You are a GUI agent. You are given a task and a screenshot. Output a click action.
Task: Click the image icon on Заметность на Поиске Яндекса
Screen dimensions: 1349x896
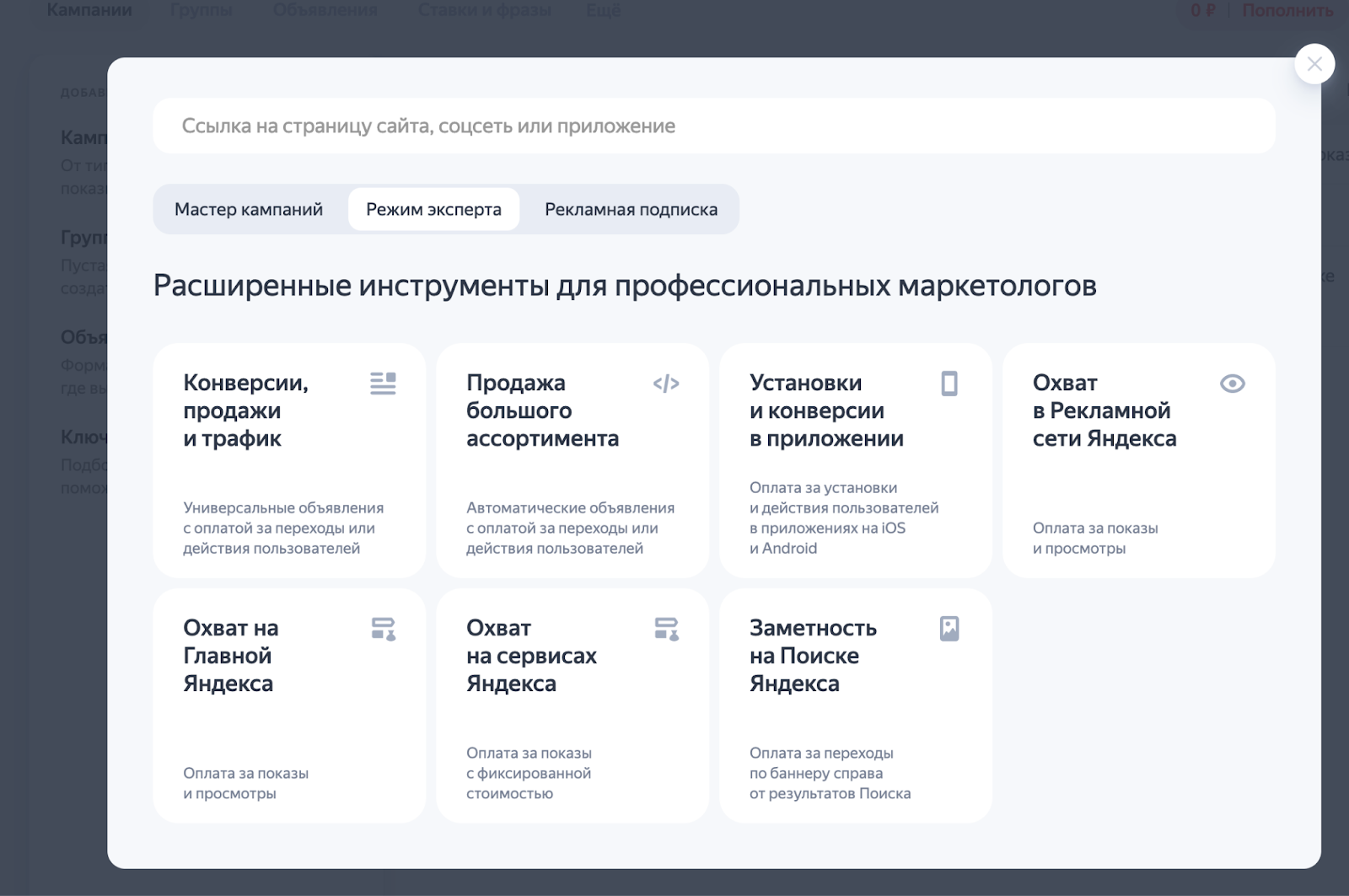pyautogui.click(x=949, y=628)
